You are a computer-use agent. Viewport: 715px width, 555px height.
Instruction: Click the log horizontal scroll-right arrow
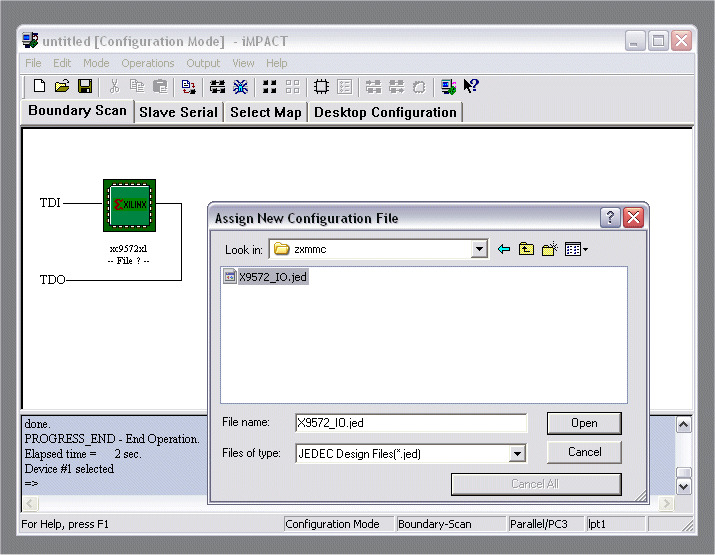tap(667, 503)
